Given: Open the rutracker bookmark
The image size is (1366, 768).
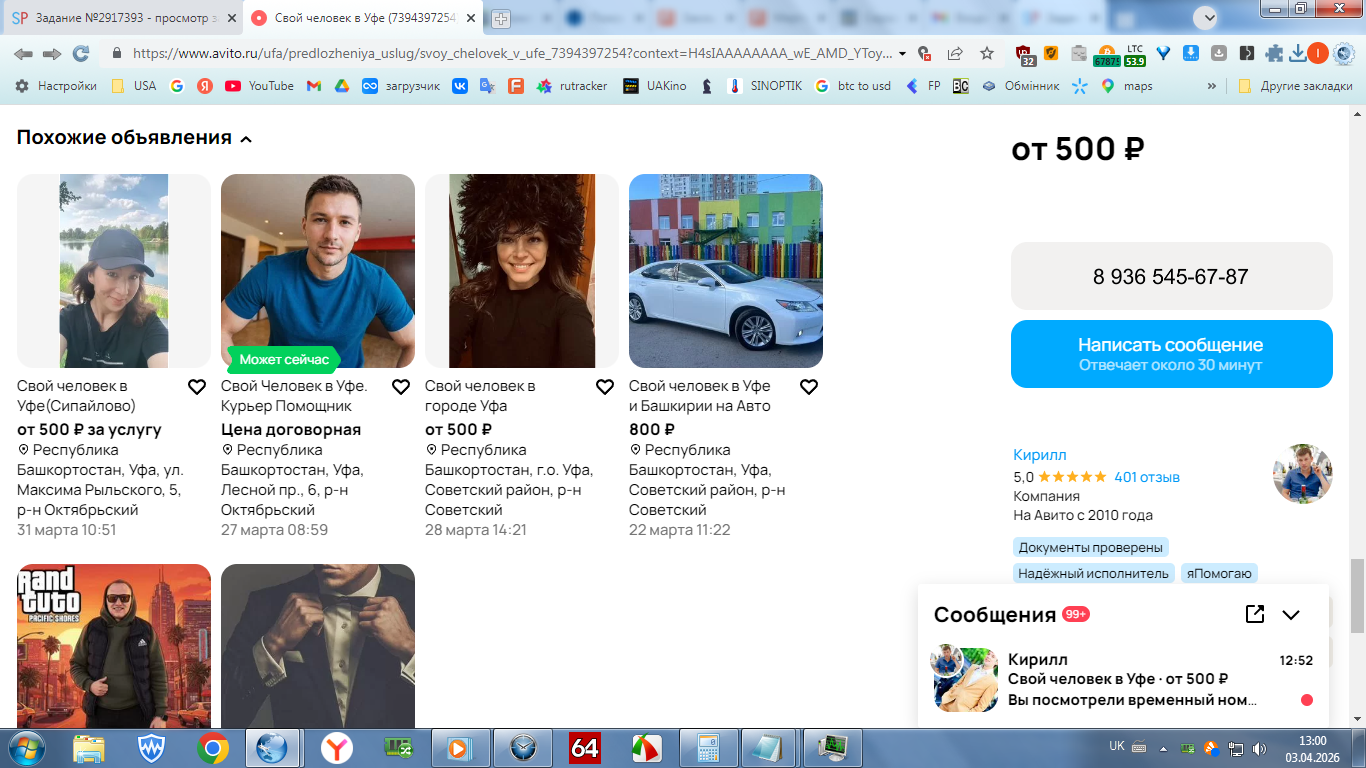Looking at the screenshot, I should (x=572, y=86).
